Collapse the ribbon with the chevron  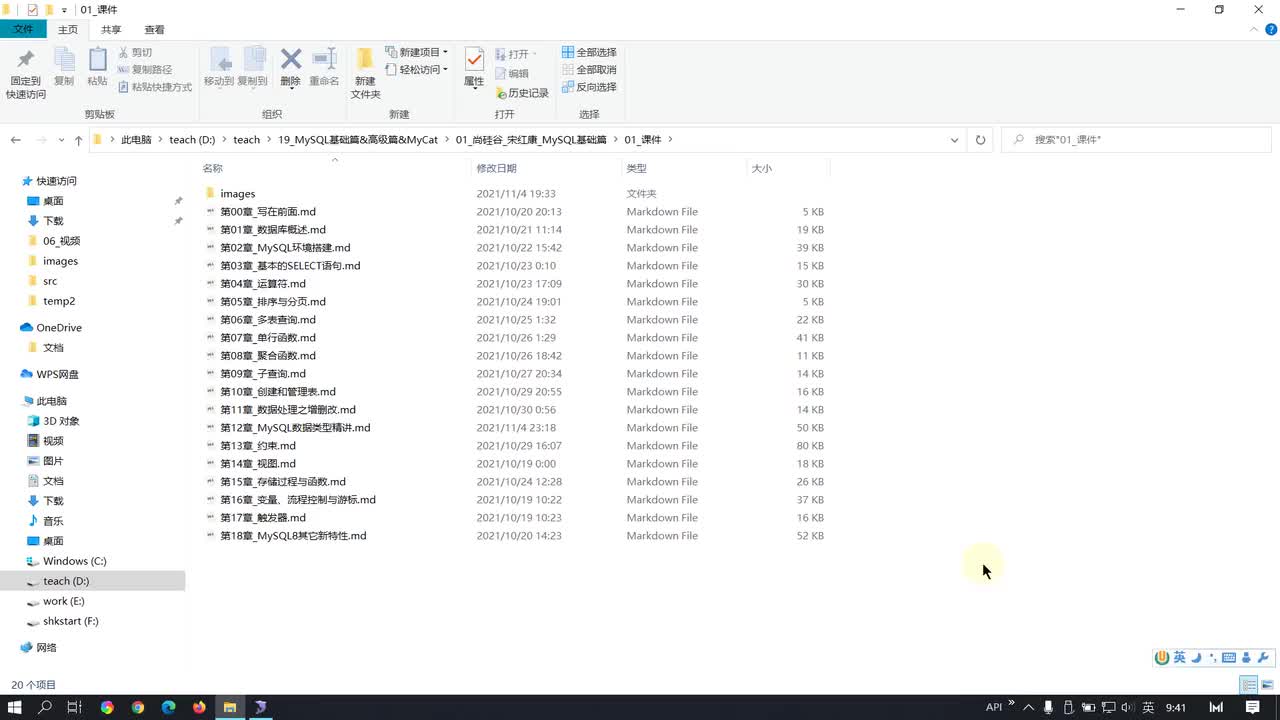[x=1255, y=30]
